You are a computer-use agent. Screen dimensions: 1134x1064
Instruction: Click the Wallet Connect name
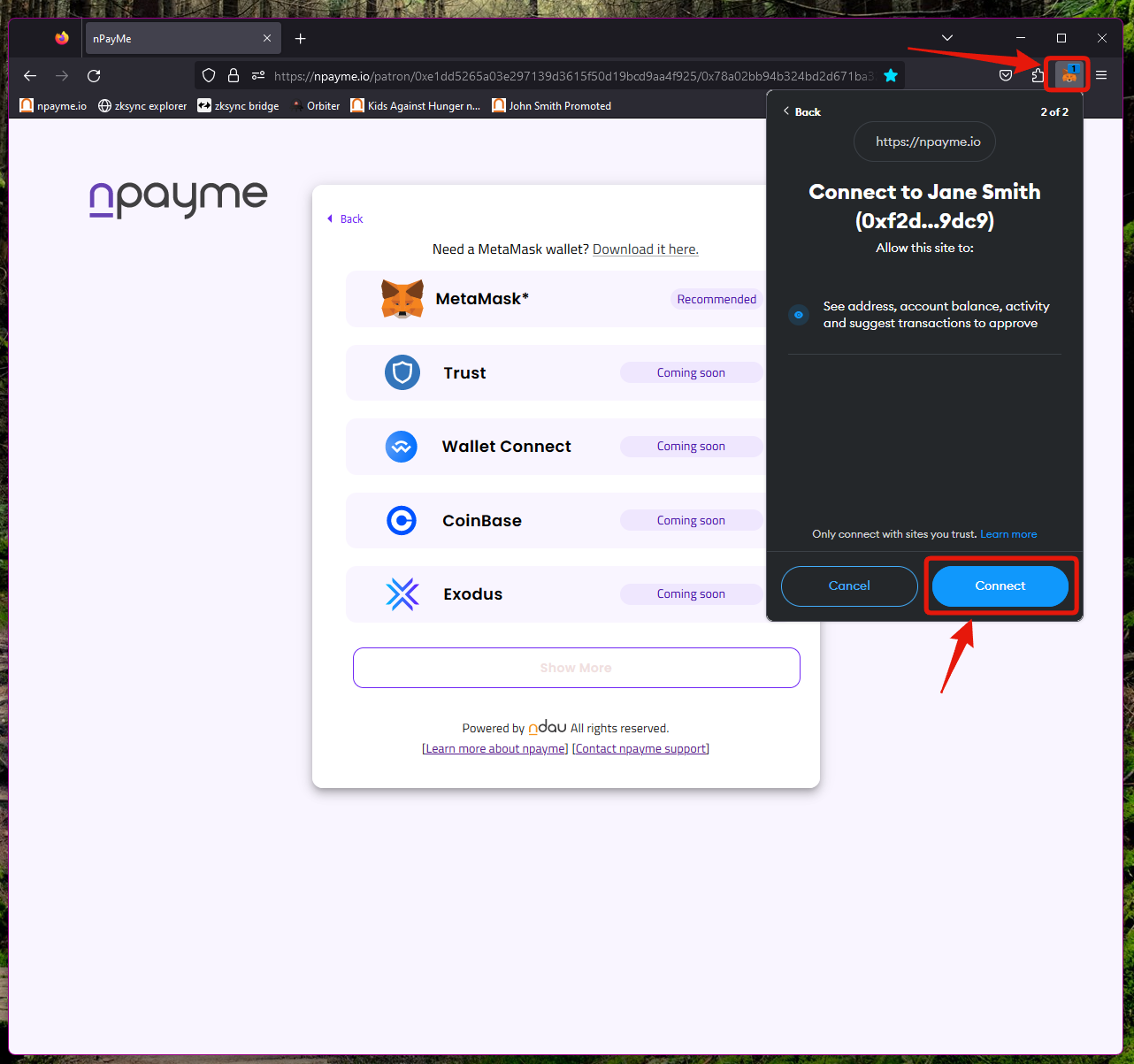tap(507, 447)
